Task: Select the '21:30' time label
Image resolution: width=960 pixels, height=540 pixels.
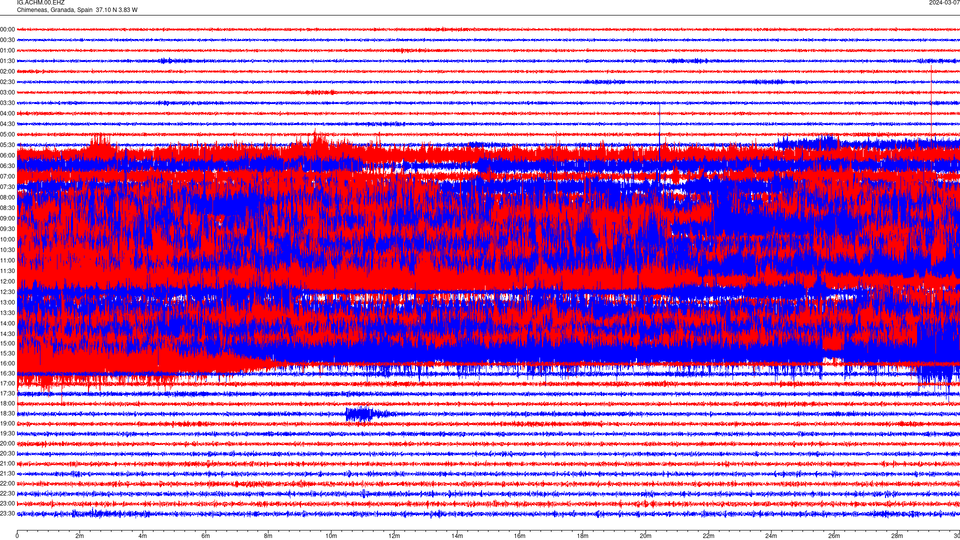Action: [8, 473]
